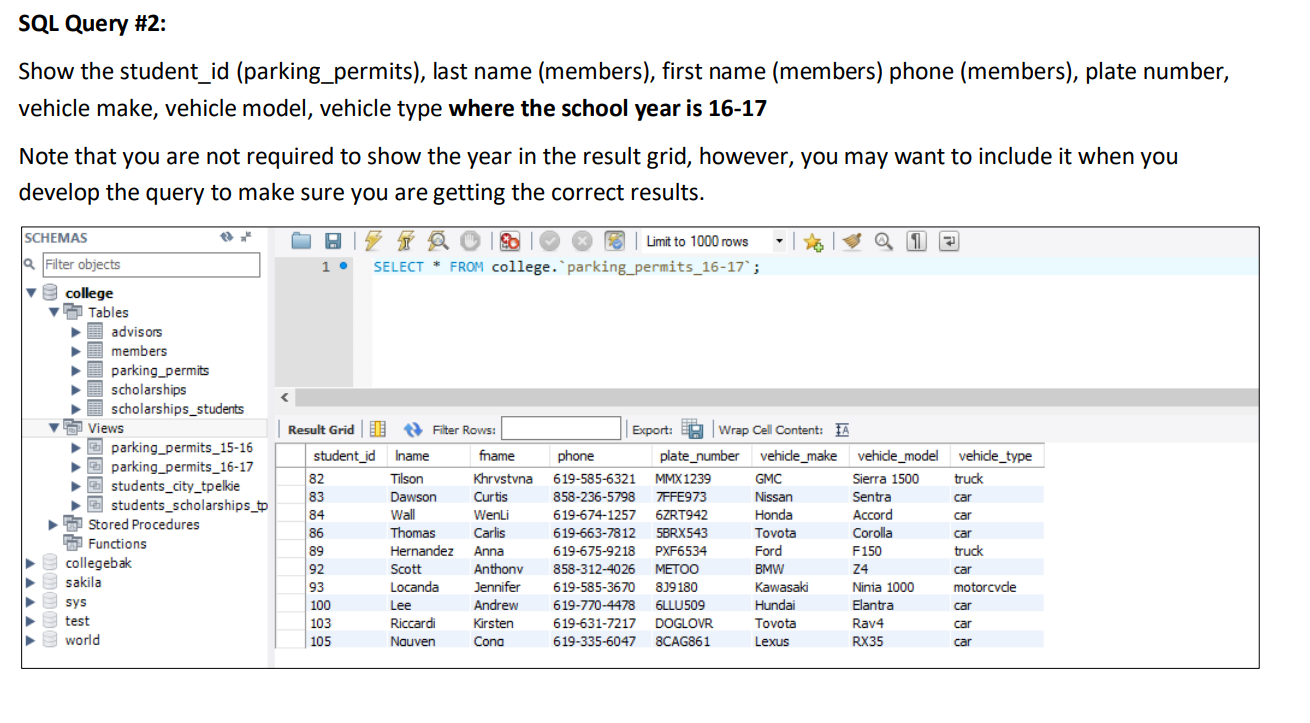Image resolution: width=1310 pixels, height=723 pixels.
Task: Expand the parking_permits table
Action: click(x=75, y=370)
